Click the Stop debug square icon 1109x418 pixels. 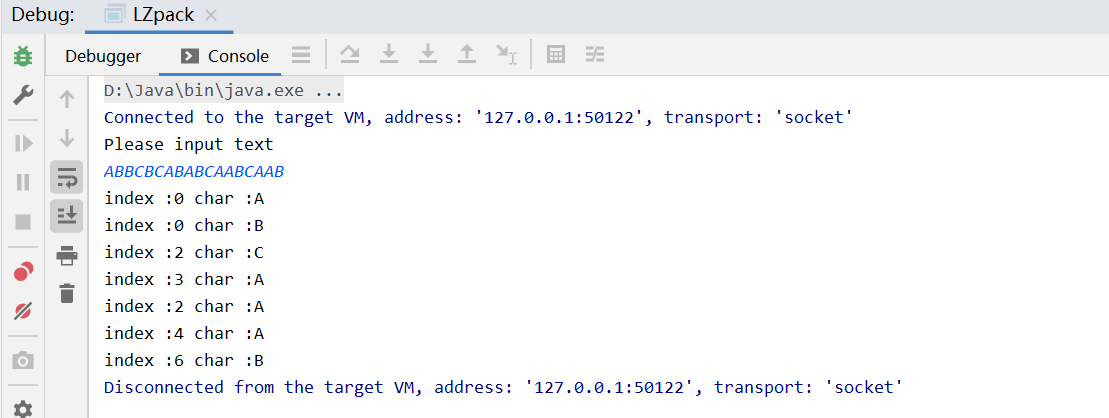[x=23, y=222]
